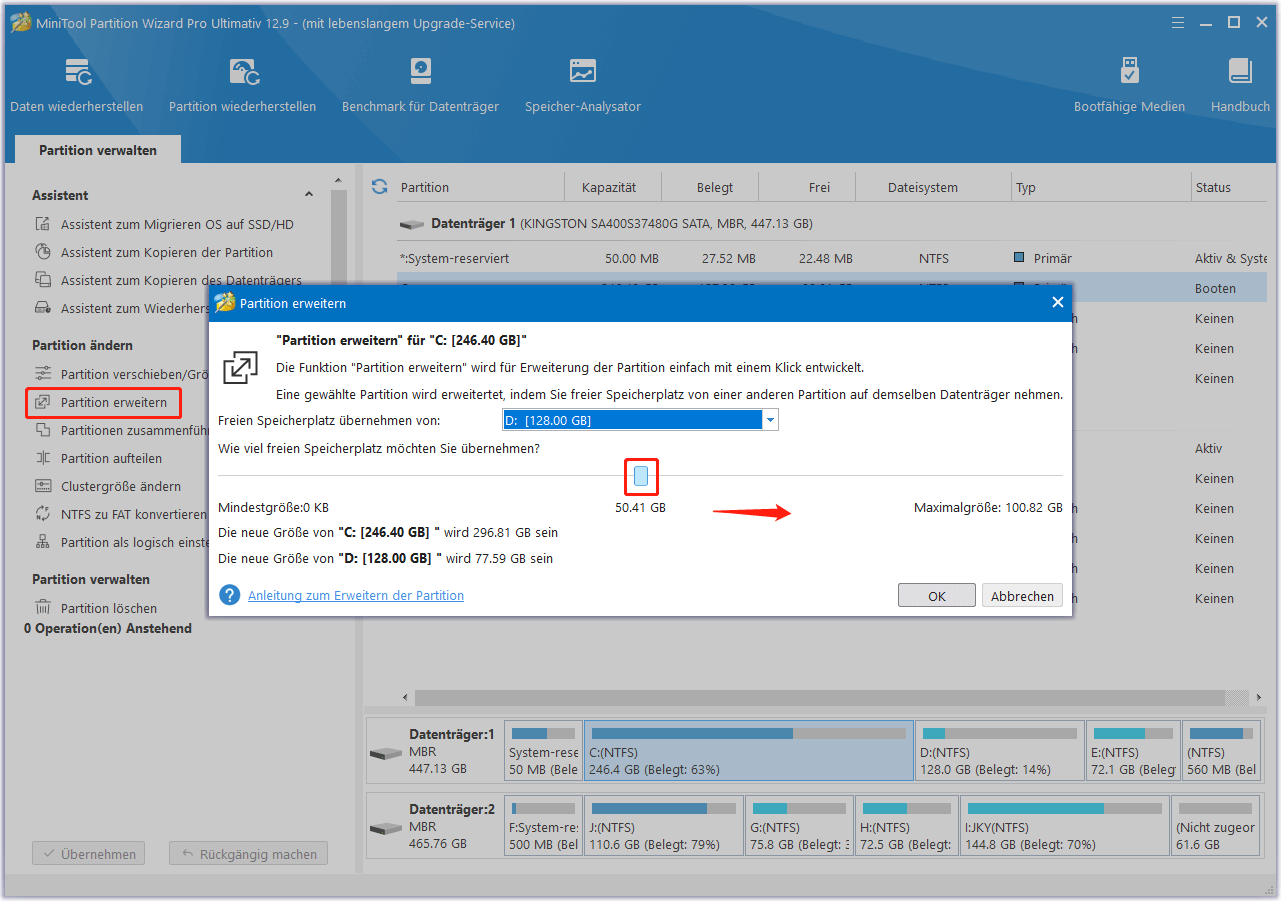Select J:(NTFS) 110.6 GB block
The image size is (1281, 901).
pyautogui.click(x=664, y=826)
